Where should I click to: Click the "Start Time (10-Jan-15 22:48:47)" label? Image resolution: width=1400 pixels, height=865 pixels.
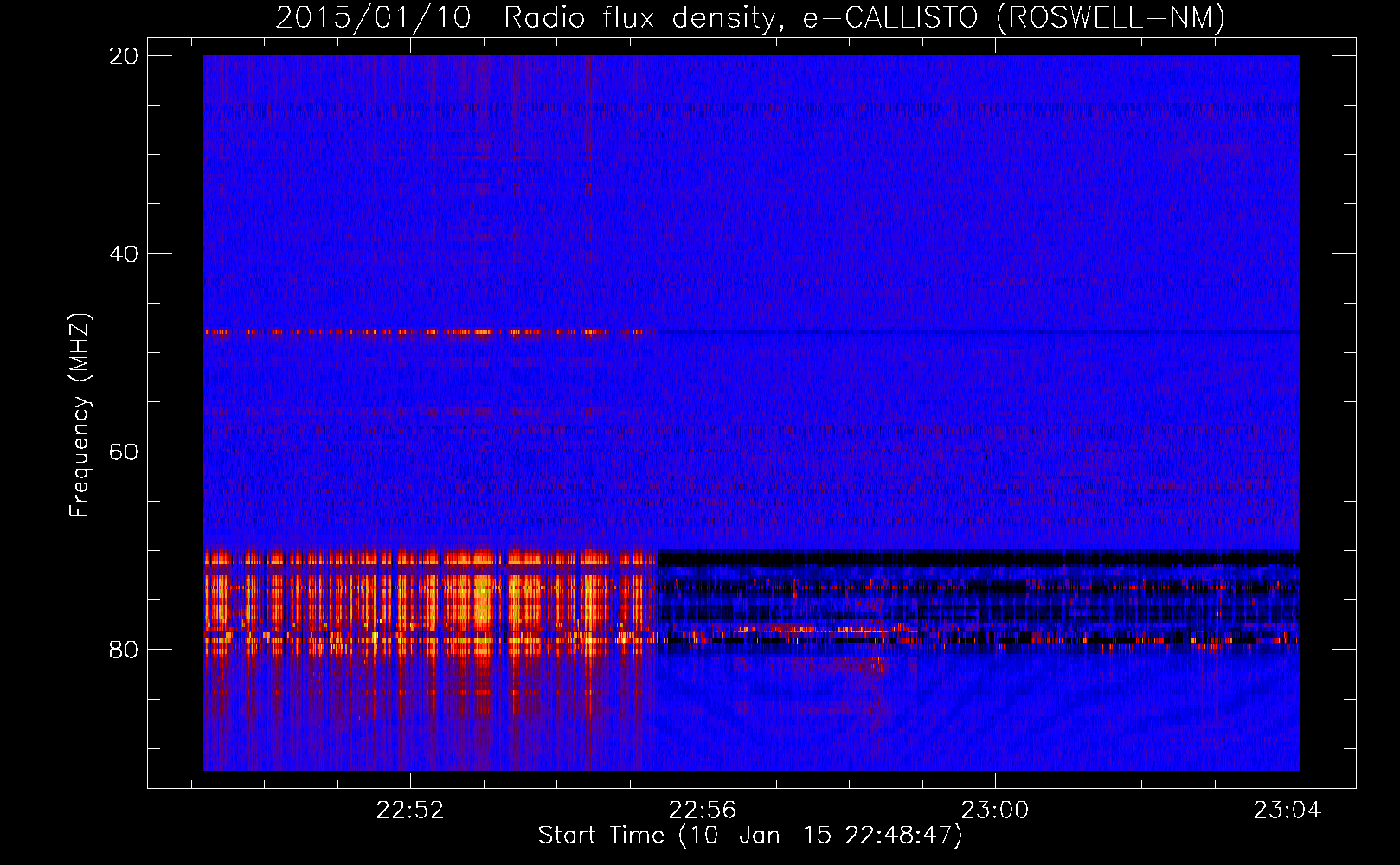click(750, 836)
